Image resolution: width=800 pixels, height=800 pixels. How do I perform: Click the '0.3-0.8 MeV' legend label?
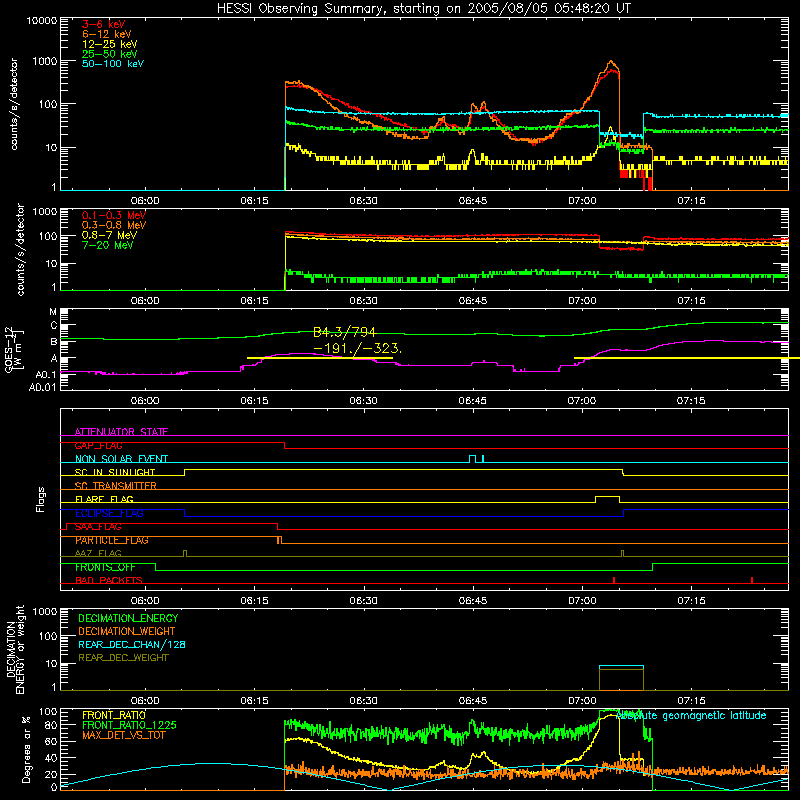click(x=114, y=225)
